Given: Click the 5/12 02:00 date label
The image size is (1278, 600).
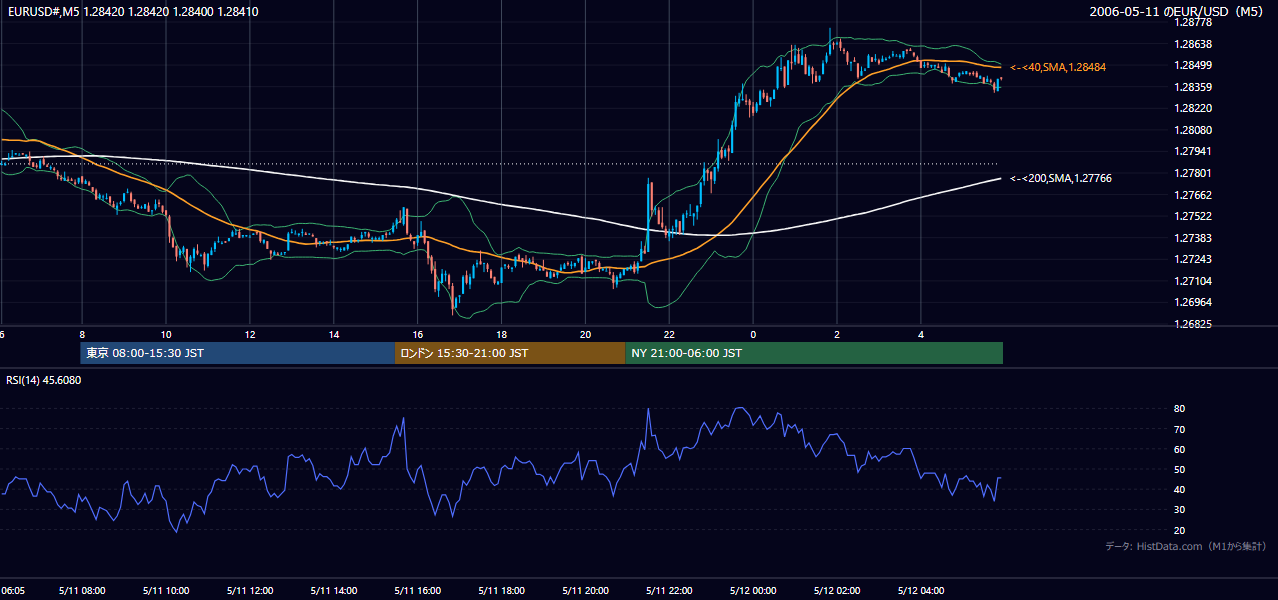Looking at the screenshot, I should (x=838, y=590).
